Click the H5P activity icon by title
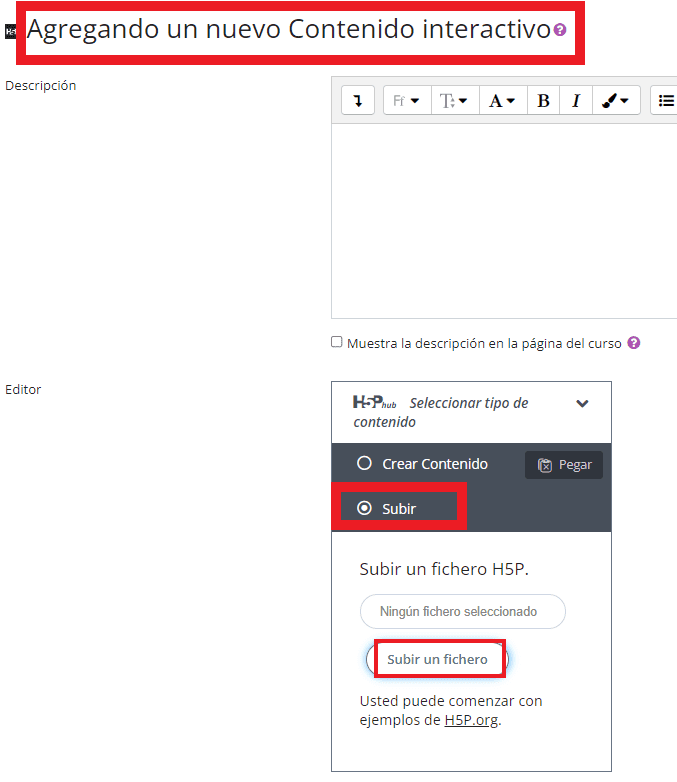Viewport: 677px width, 782px height. [x=10, y=31]
